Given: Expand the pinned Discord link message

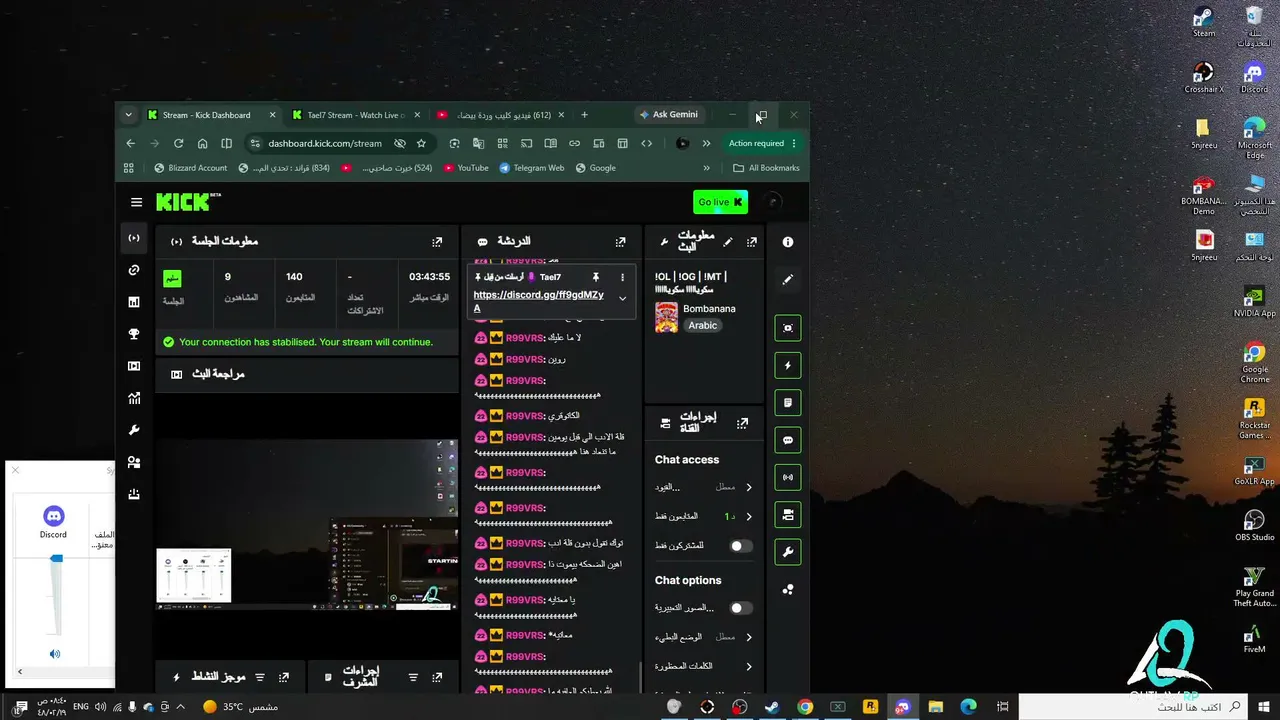Looking at the screenshot, I should pos(622,298).
